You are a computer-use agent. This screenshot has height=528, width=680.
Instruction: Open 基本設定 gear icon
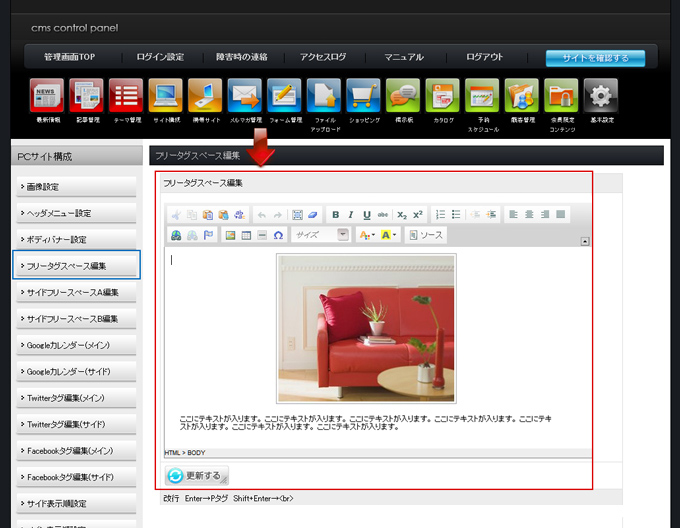click(x=600, y=96)
